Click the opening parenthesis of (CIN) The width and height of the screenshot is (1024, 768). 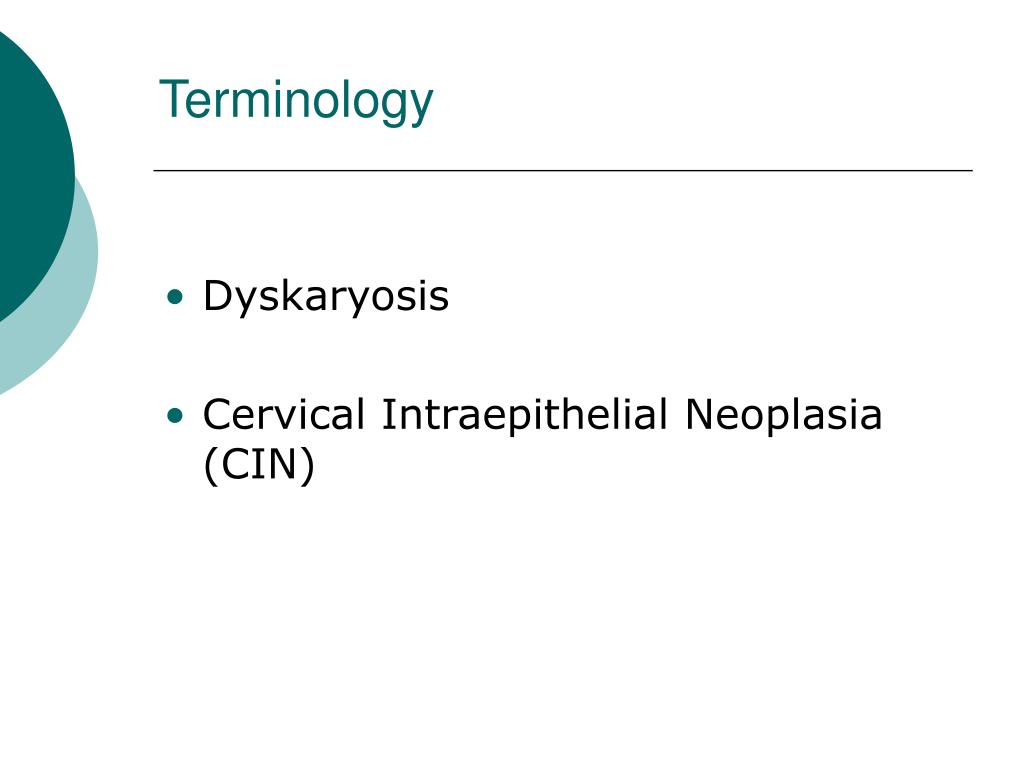tap(210, 465)
